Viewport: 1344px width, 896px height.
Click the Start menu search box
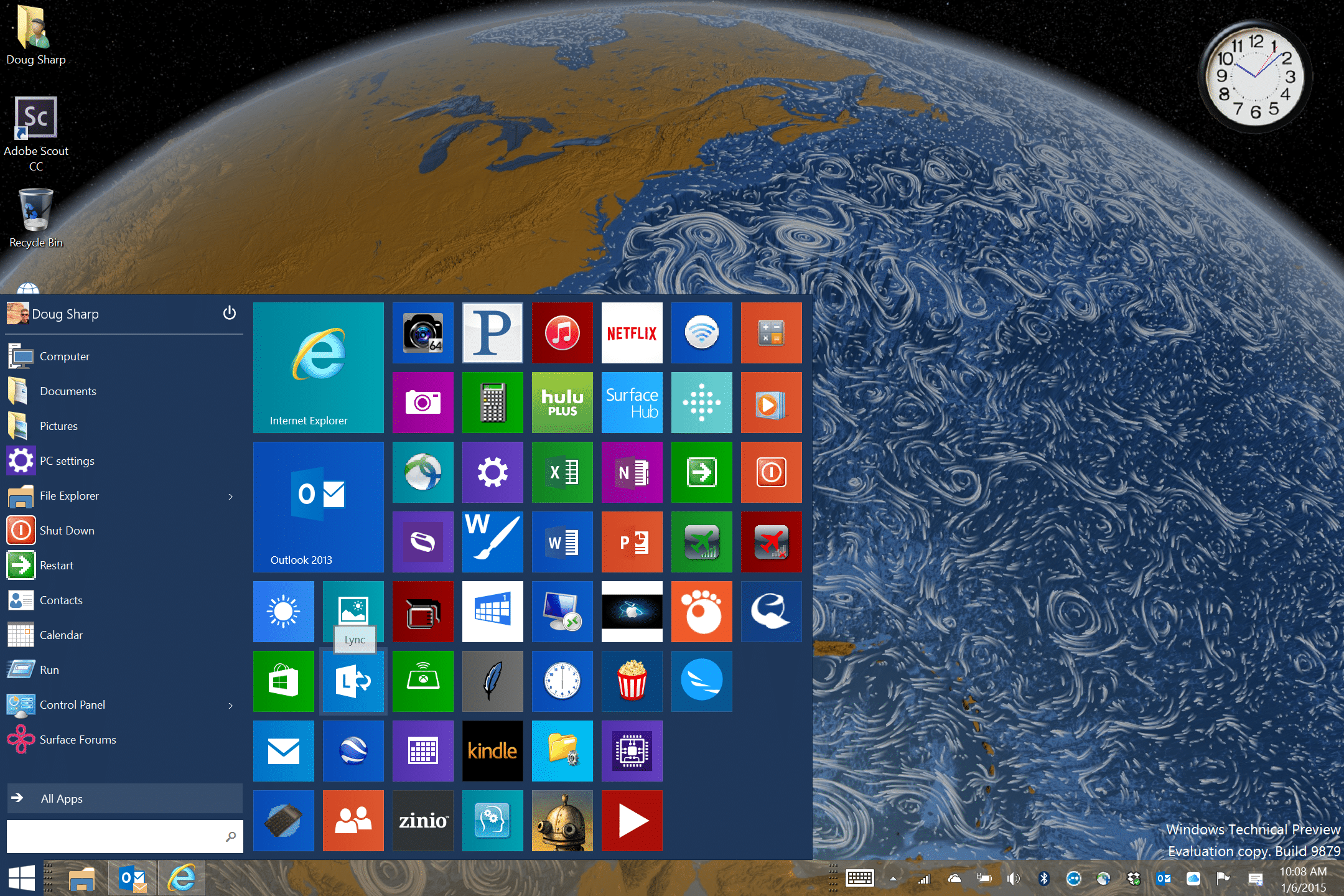click(124, 836)
